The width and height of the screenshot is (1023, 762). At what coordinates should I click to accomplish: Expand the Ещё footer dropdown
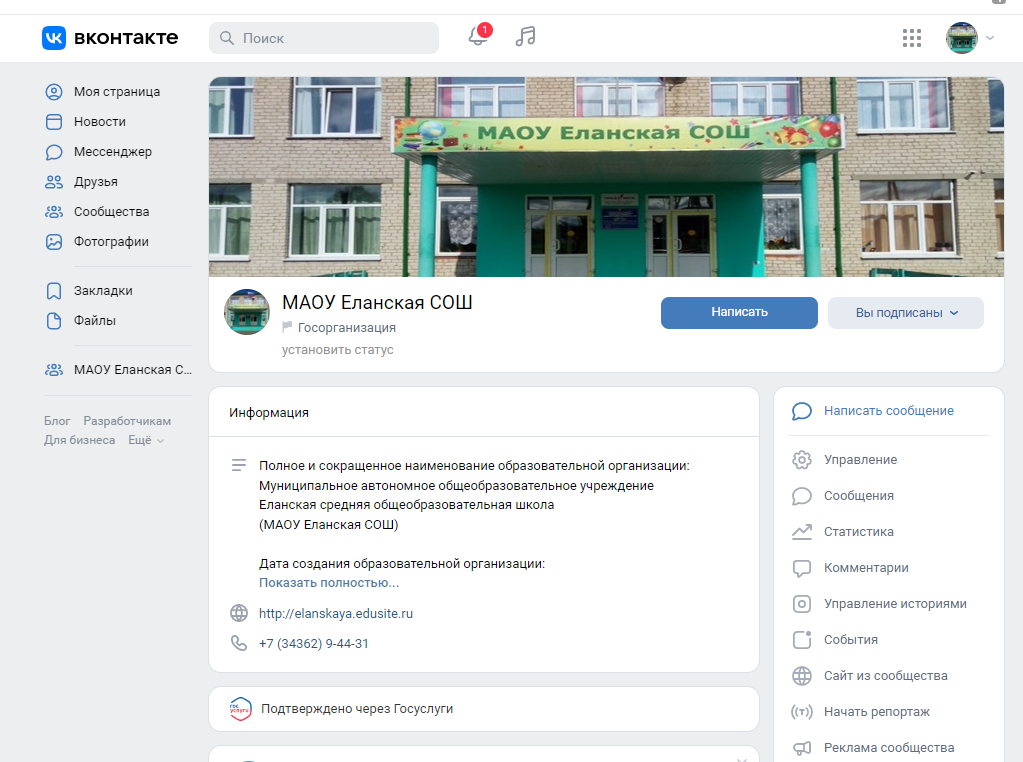click(145, 440)
